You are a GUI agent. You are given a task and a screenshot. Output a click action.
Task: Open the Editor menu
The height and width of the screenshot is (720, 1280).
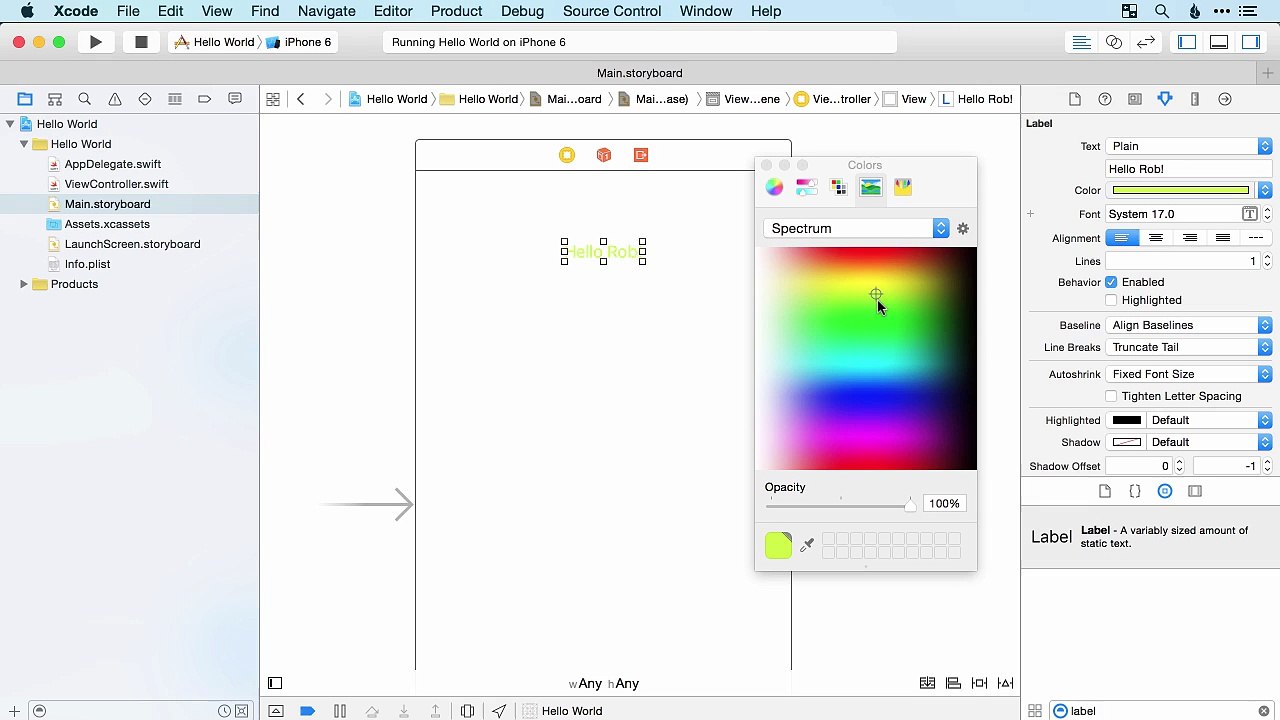pyautogui.click(x=393, y=11)
